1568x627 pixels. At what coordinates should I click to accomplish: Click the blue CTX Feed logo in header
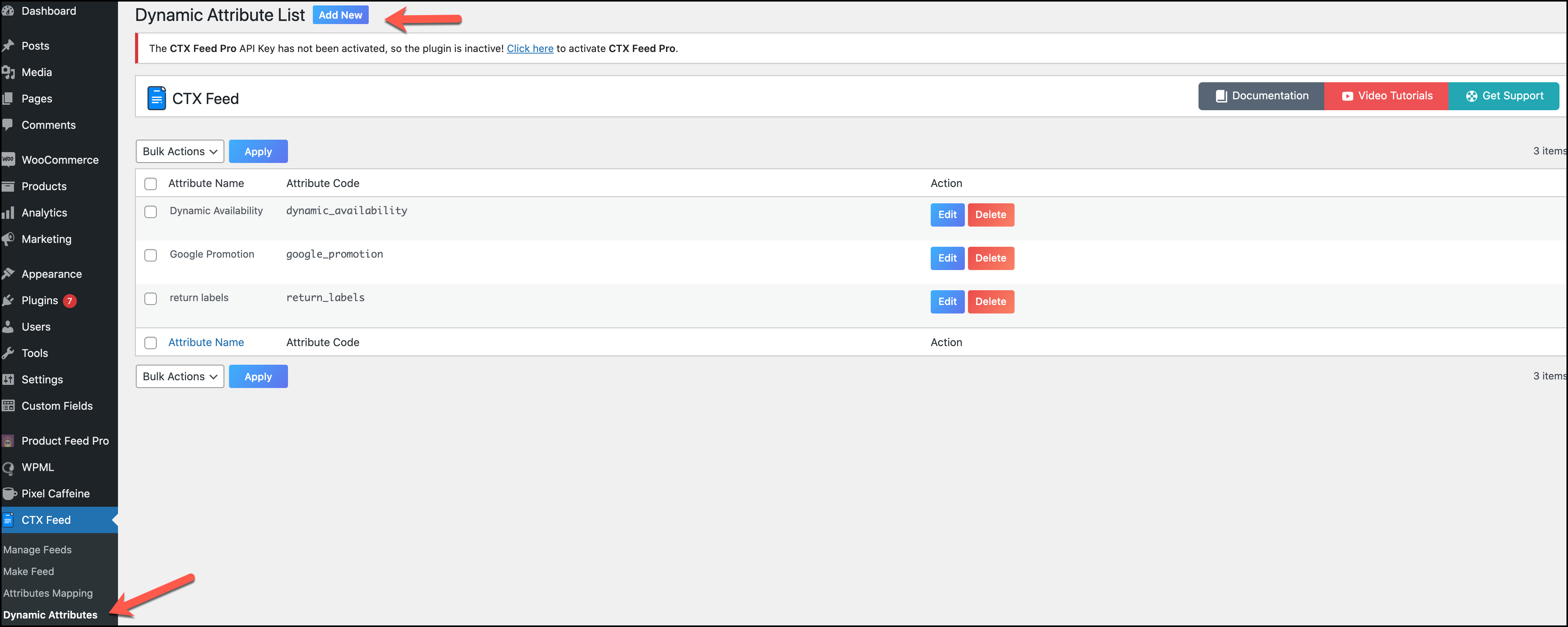coord(156,98)
